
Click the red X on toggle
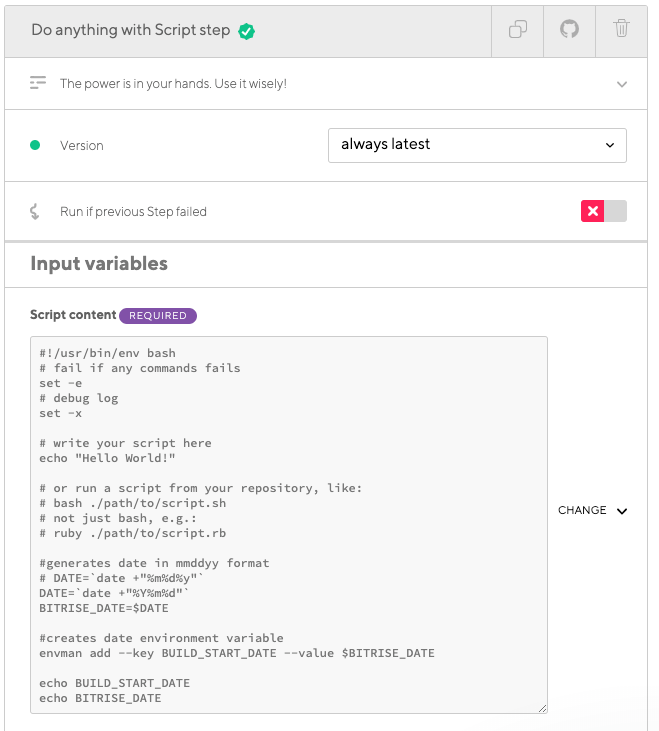pyautogui.click(x=592, y=211)
